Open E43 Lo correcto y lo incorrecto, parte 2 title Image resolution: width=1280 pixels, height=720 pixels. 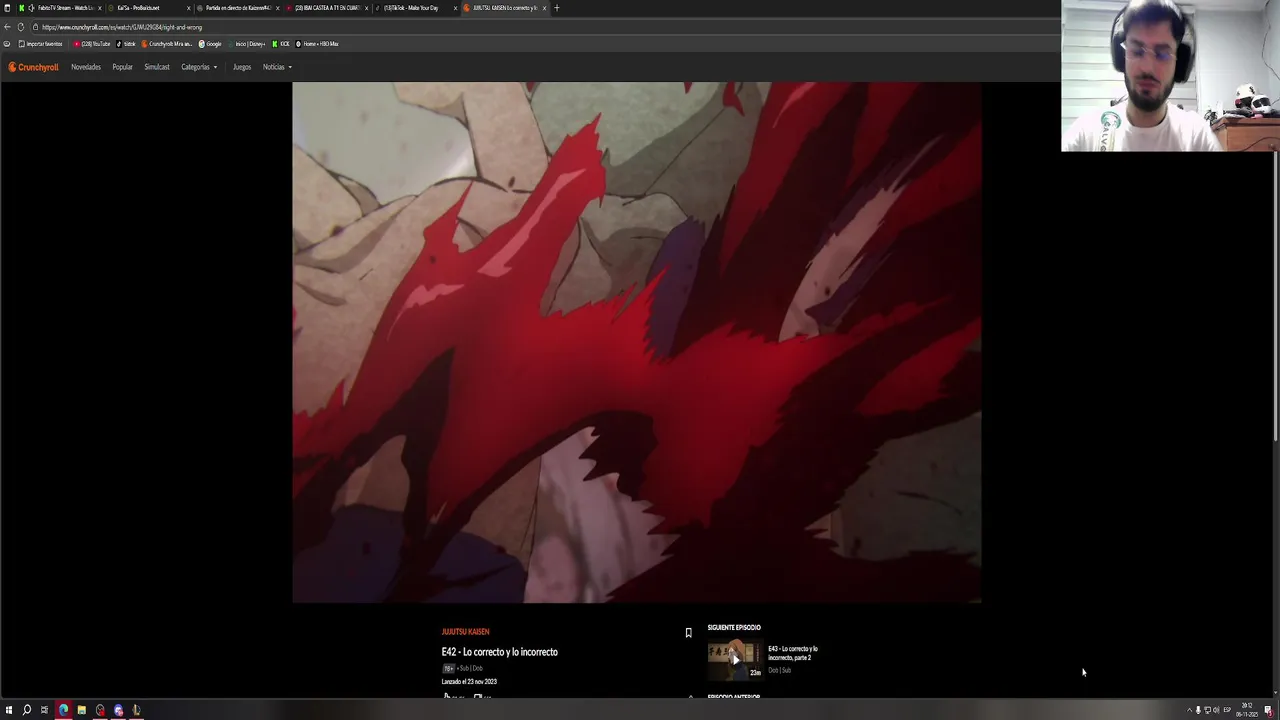pos(793,653)
